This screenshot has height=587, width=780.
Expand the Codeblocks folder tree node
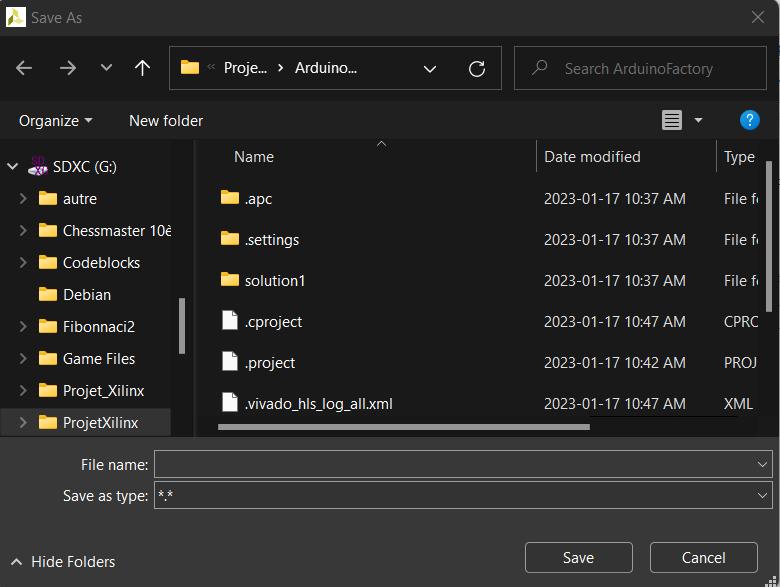(x=23, y=263)
